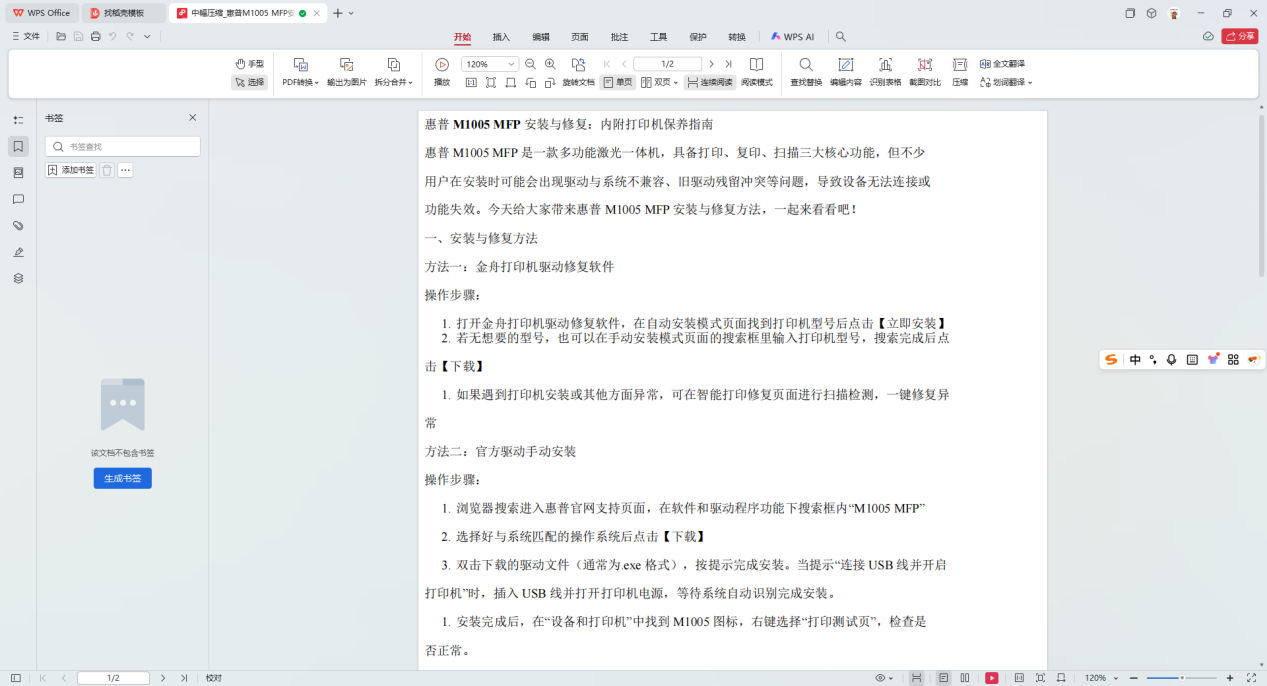The height and width of the screenshot is (686, 1267).
Task: Click the open folder quick access icon
Action: coord(61,36)
